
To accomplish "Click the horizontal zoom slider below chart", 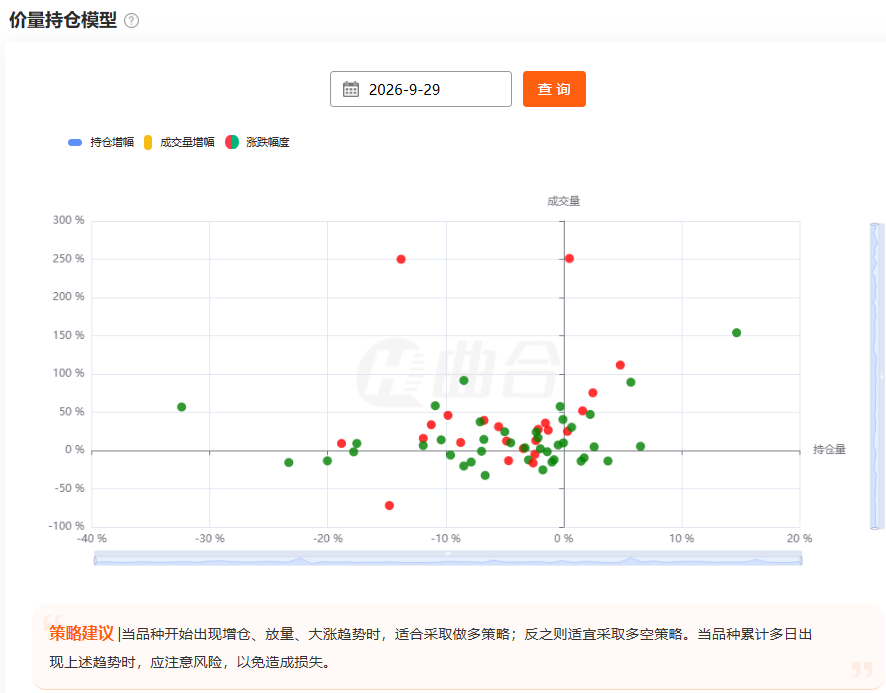I will [448, 558].
